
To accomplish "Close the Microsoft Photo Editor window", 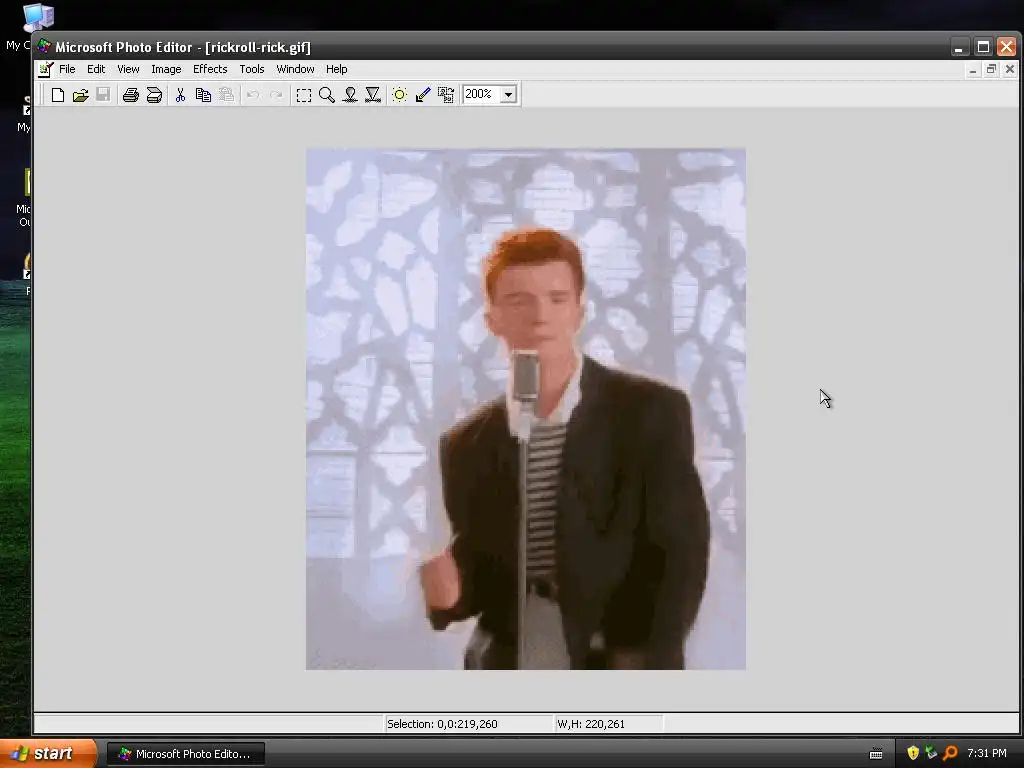I will pos(1006,47).
